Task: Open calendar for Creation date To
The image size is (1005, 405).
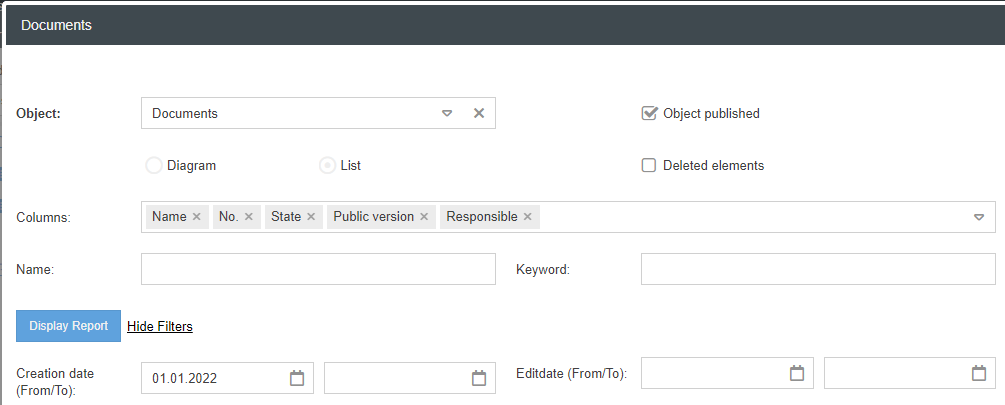Action: [479, 378]
